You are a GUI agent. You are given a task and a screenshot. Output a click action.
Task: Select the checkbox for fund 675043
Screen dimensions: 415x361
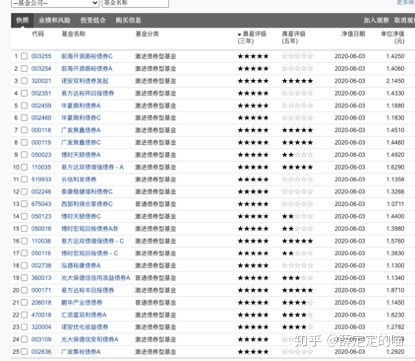point(24,204)
